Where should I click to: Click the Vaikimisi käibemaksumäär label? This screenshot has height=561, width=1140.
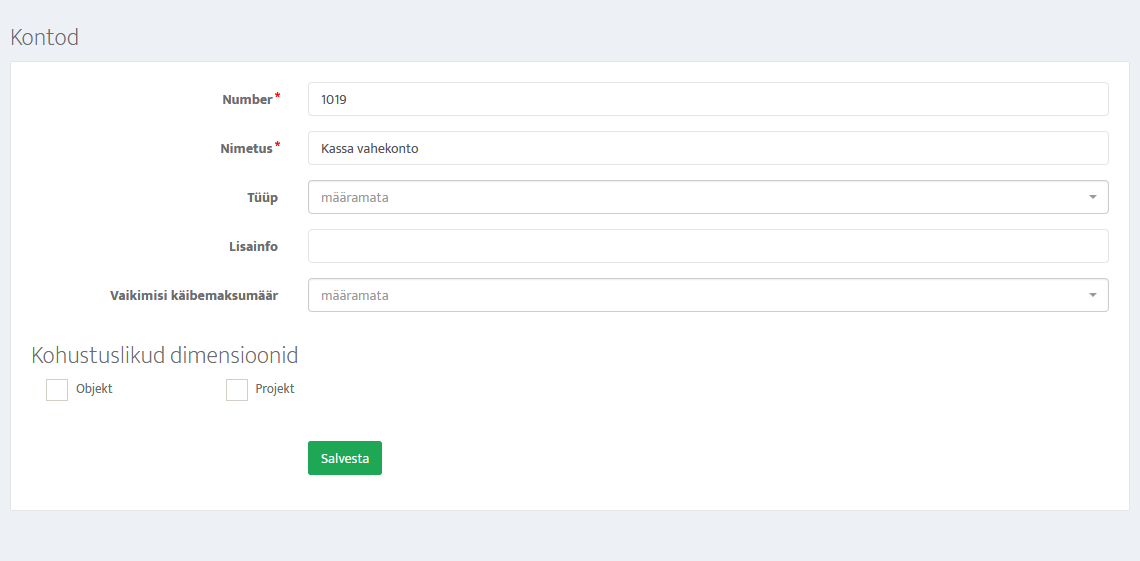point(194,296)
